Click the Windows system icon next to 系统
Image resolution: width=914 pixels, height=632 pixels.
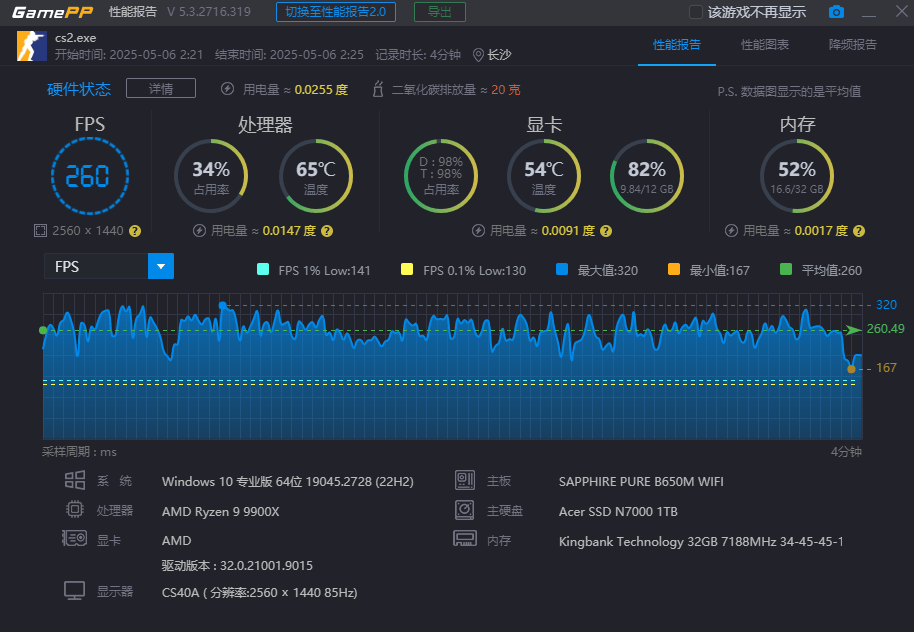pos(75,480)
